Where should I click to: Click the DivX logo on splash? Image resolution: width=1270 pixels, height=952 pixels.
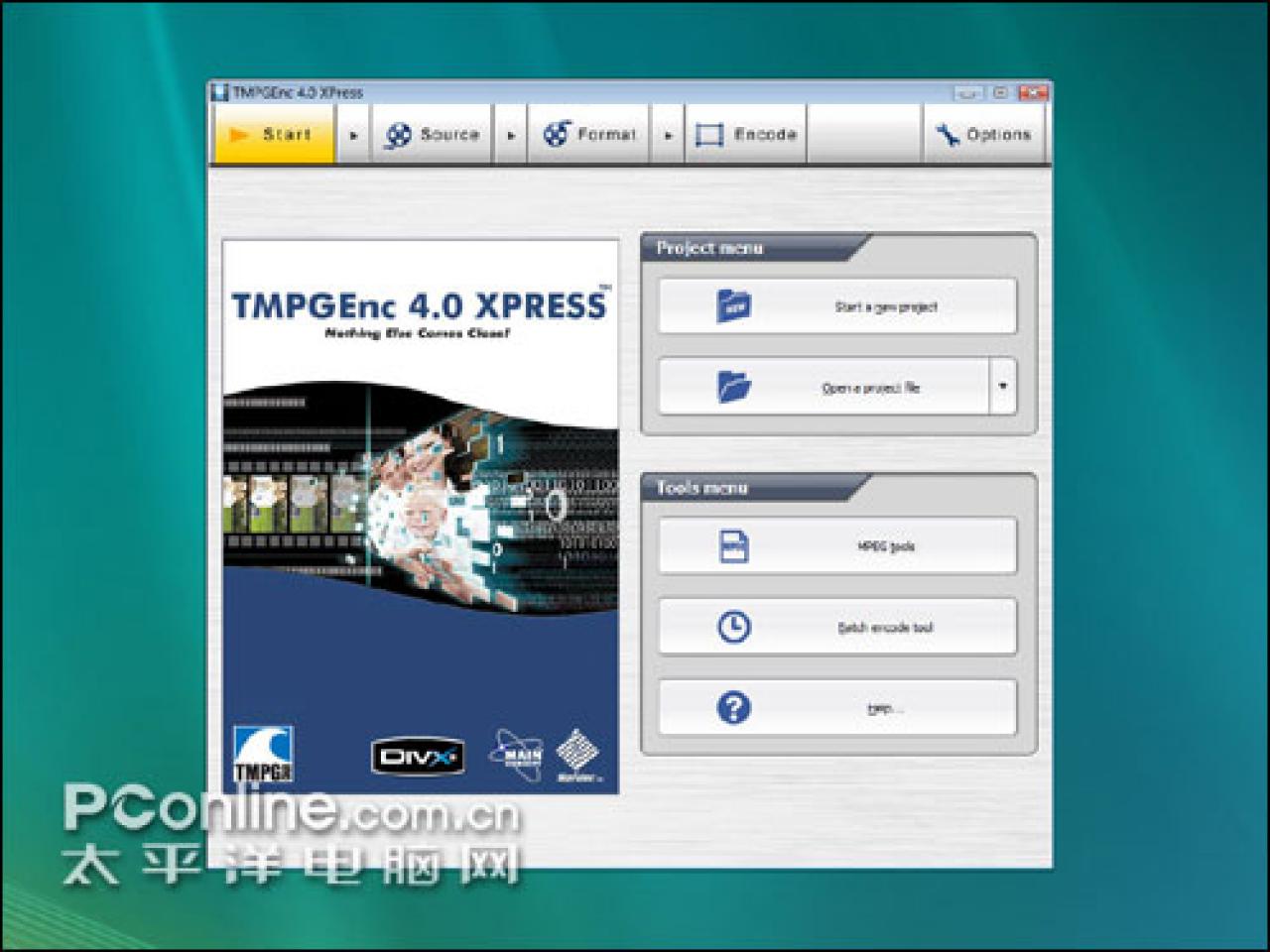point(418,758)
